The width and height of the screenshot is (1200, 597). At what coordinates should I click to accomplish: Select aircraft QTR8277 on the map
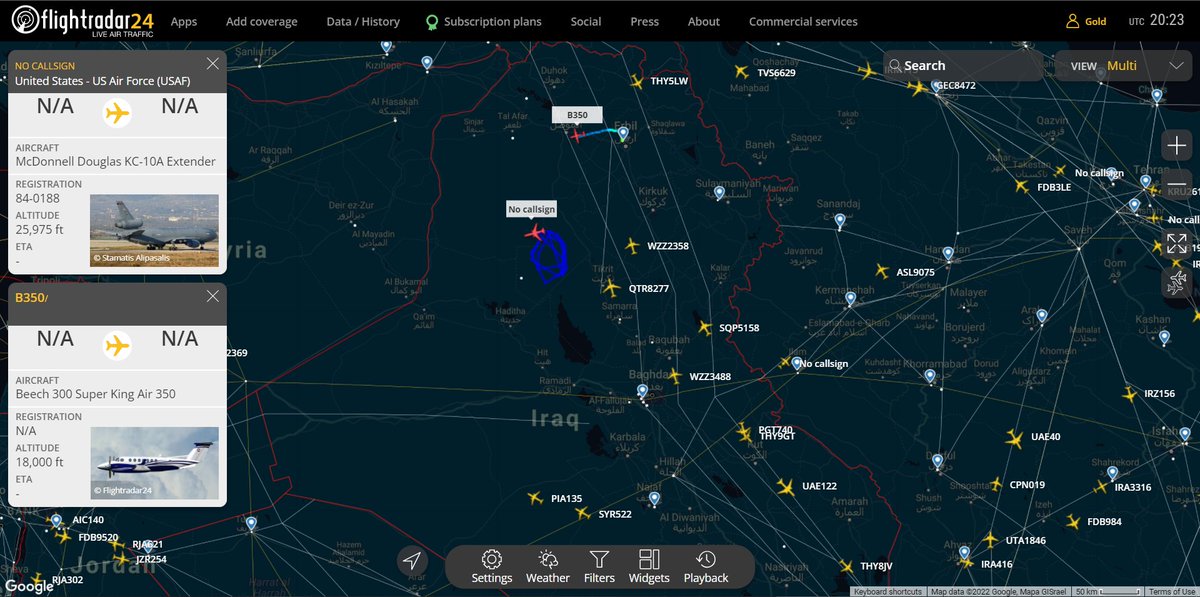click(x=612, y=288)
